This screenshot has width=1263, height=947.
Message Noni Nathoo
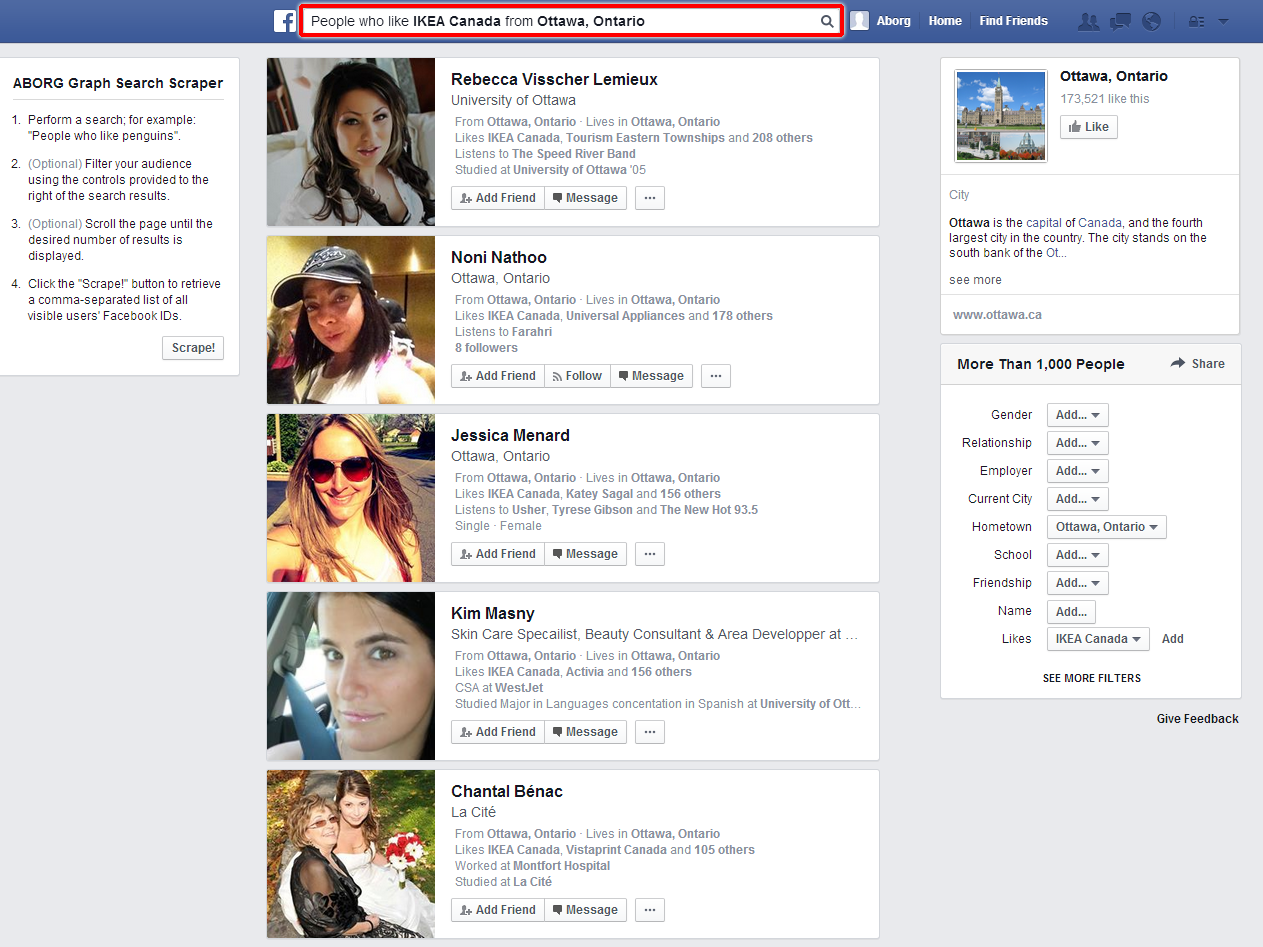pyautogui.click(x=652, y=376)
